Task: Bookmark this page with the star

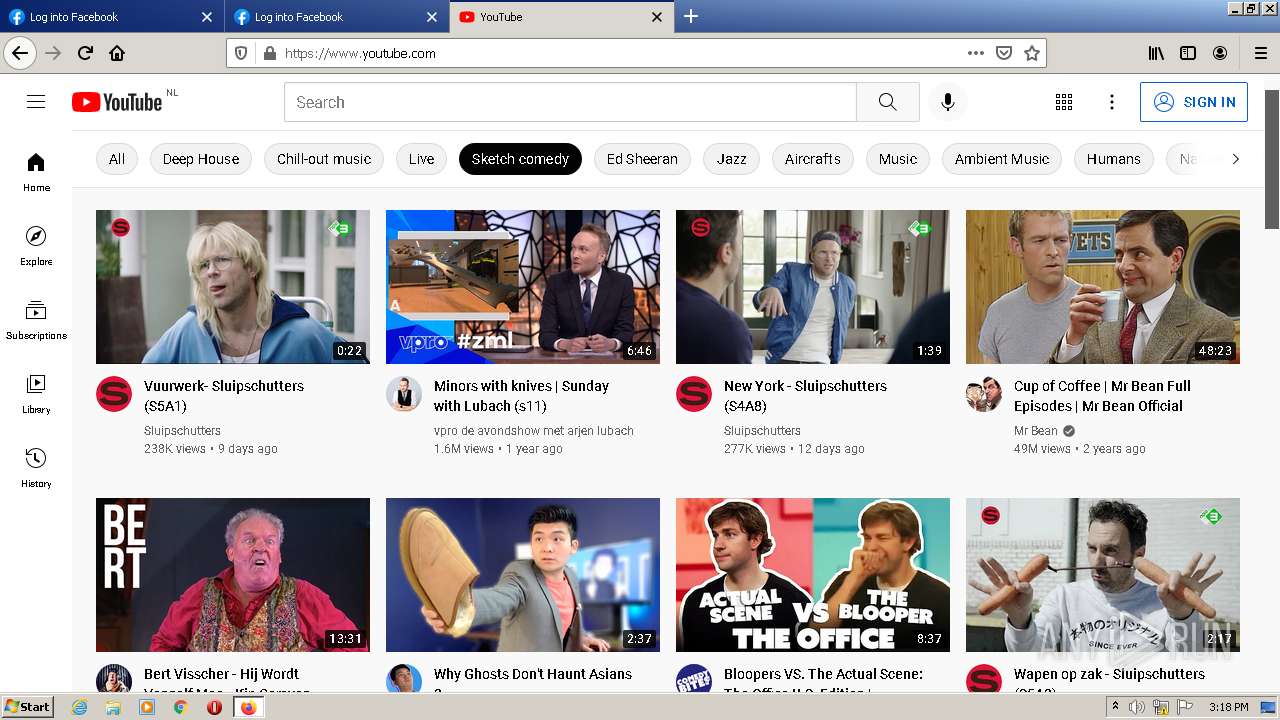Action: pos(1032,53)
